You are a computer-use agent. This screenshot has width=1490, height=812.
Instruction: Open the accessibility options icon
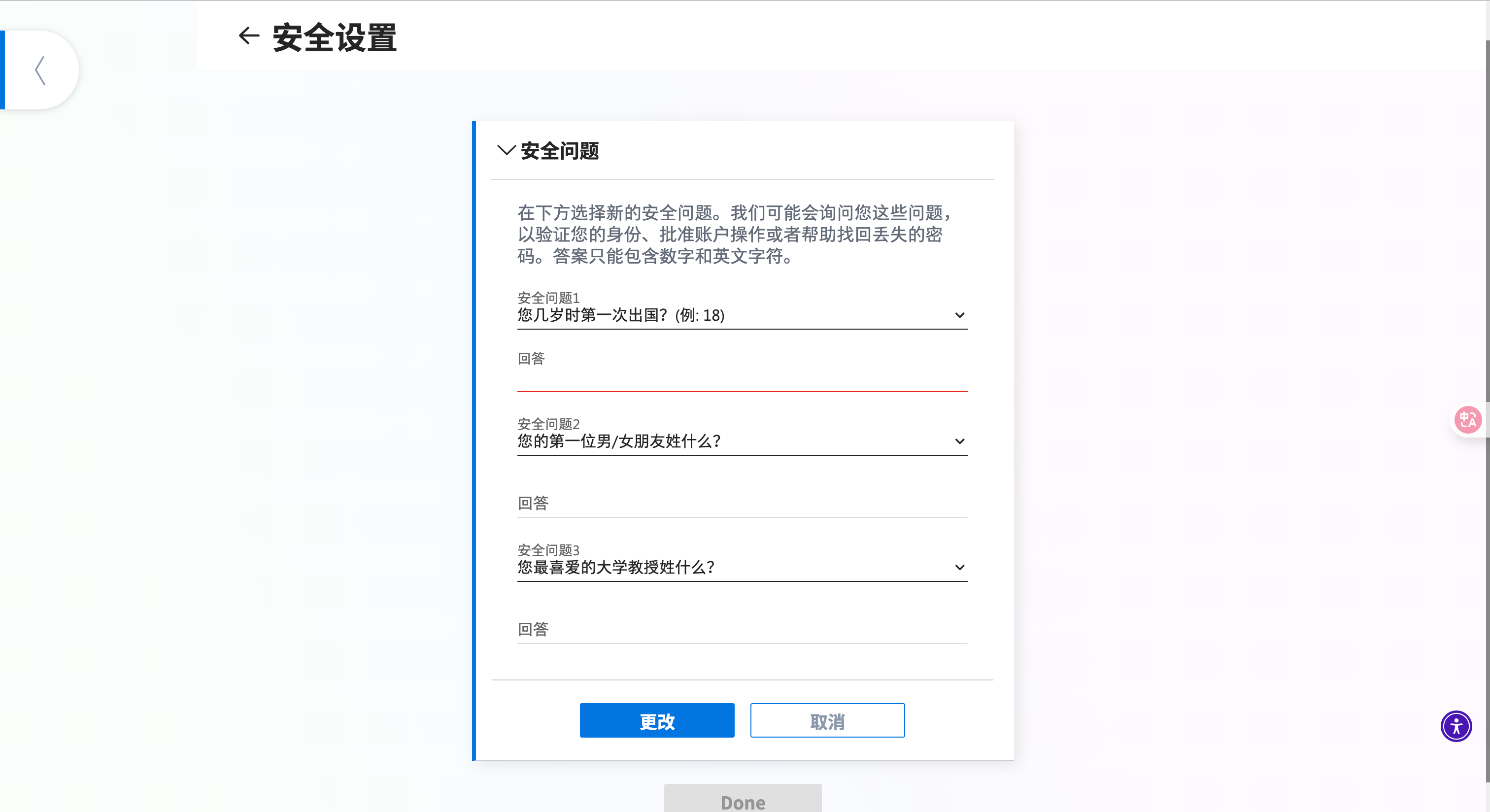(x=1456, y=726)
